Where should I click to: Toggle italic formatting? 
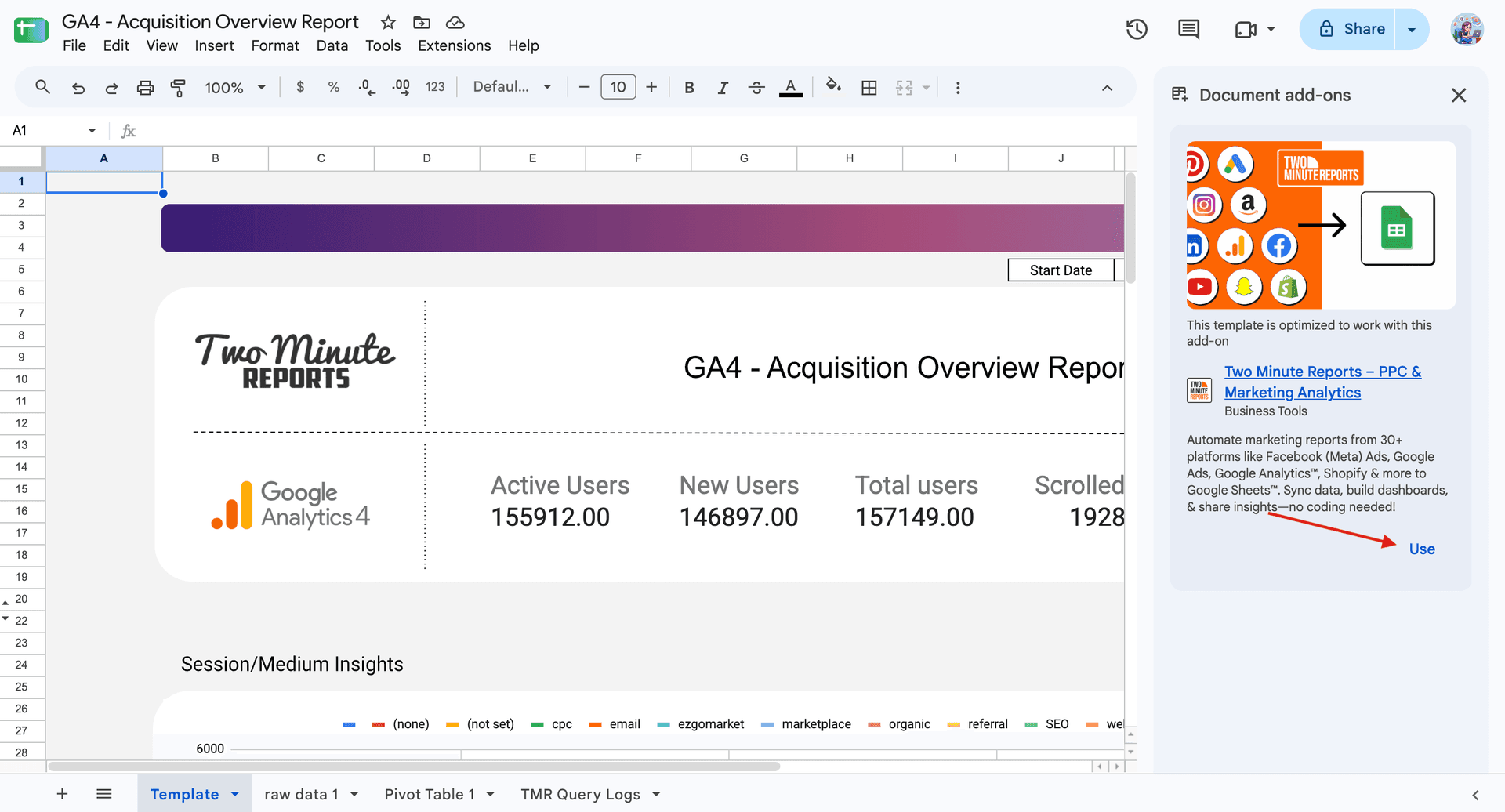tap(723, 88)
